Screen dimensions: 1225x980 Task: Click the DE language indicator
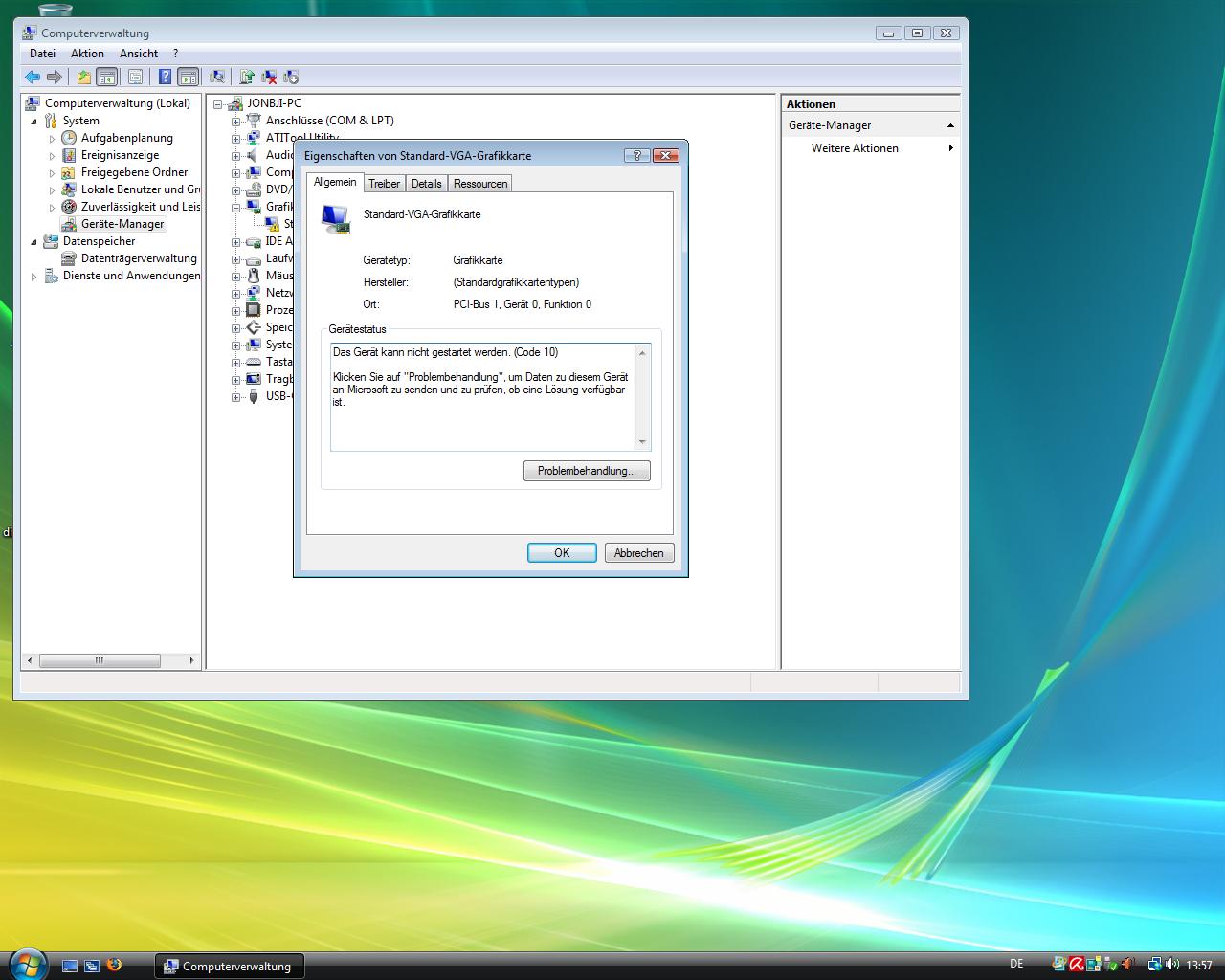point(1016,965)
